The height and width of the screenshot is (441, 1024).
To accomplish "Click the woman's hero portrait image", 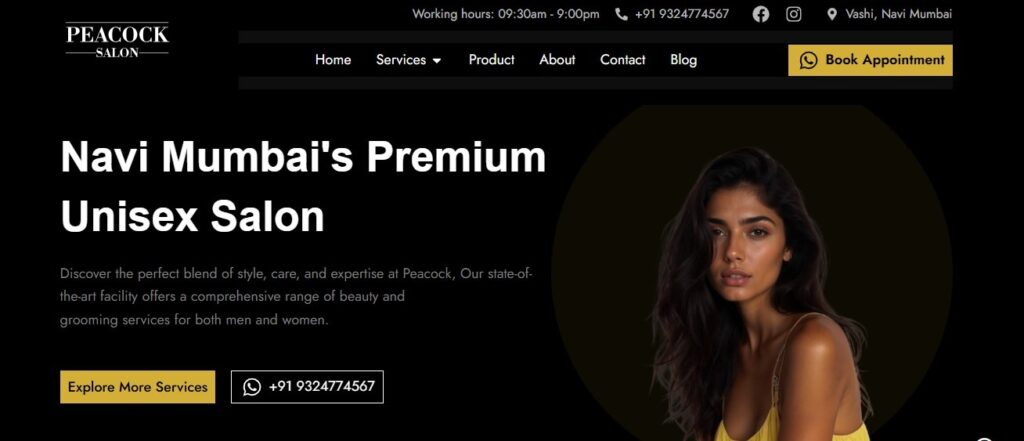I will pyautogui.click(x=758, y=294).
